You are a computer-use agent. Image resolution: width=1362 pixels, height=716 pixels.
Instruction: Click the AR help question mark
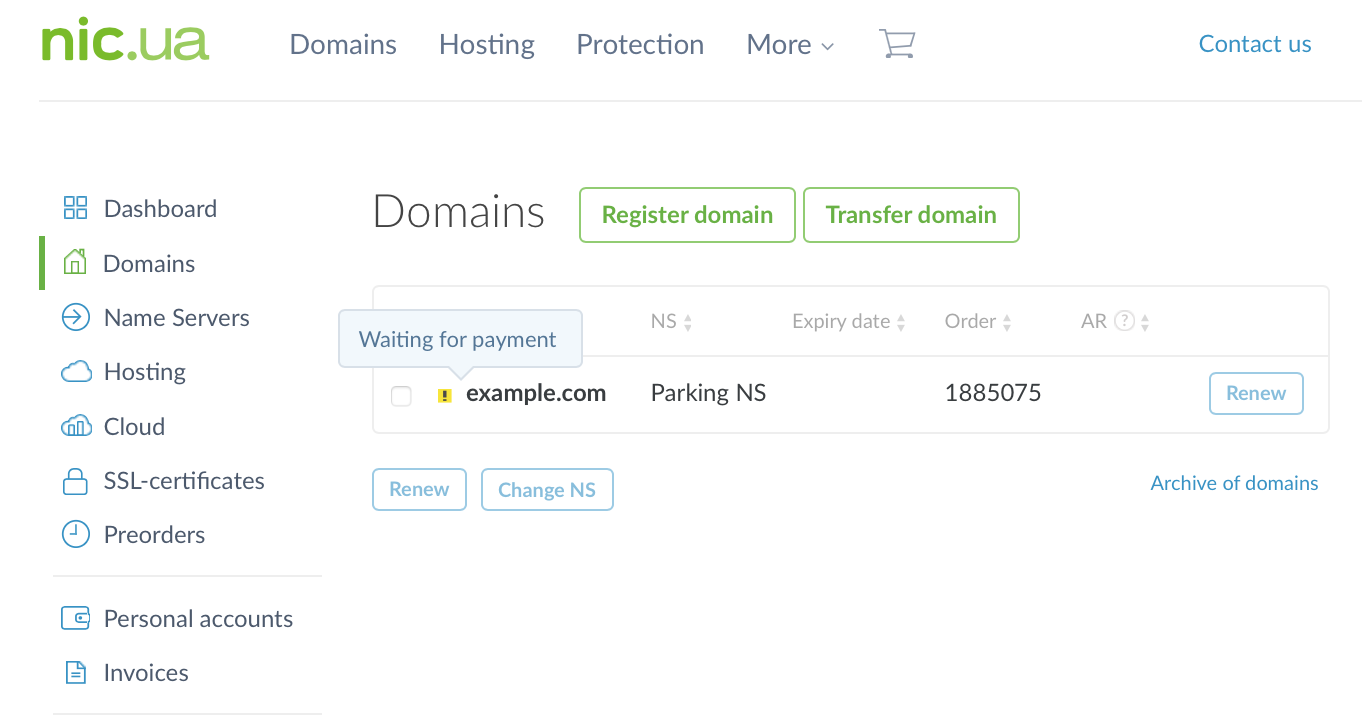pyautogui.click(x=1124, y=322)
